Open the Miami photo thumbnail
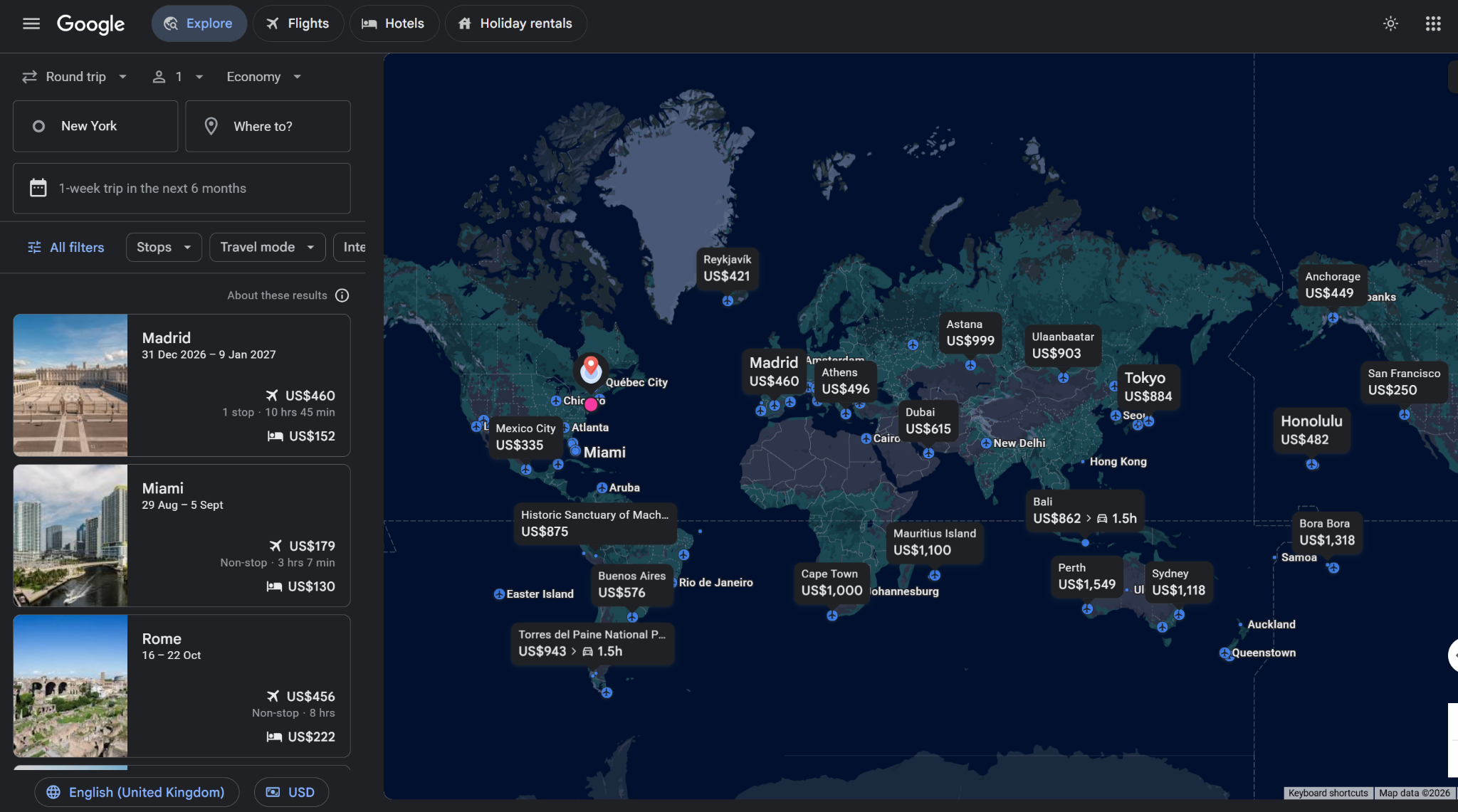This screenshot has height=812, width=1458. pos(70,536)
